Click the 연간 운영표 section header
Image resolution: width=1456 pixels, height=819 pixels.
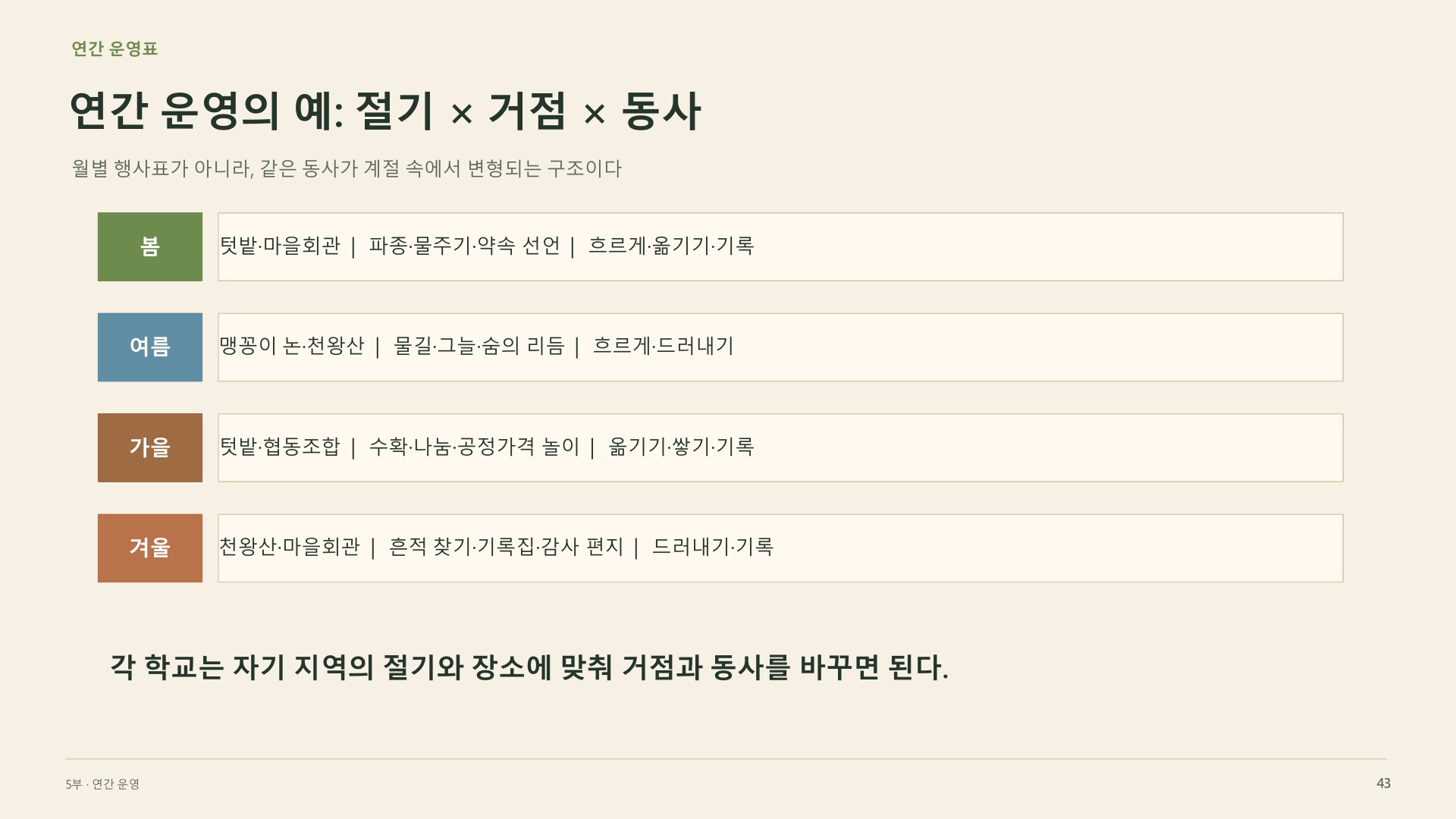click(115, 49)
